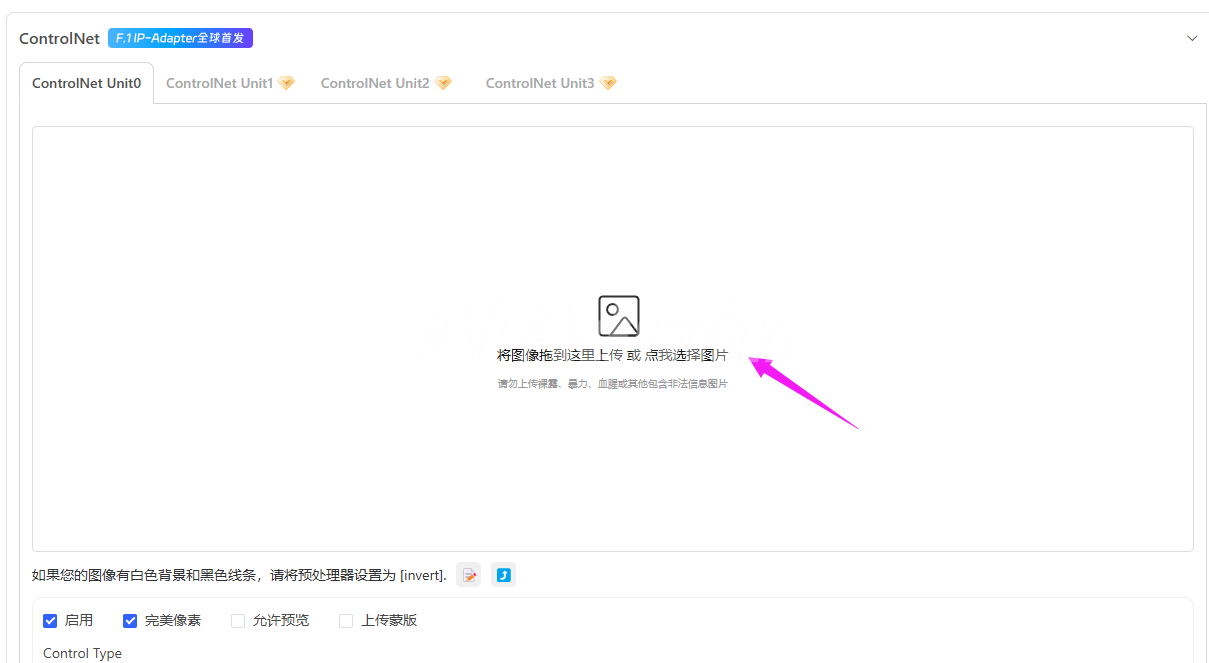Uncheck the 完美像素 checkbox
The width and height of the screenshot is (1209, 663).
click(x=130, y=621)
